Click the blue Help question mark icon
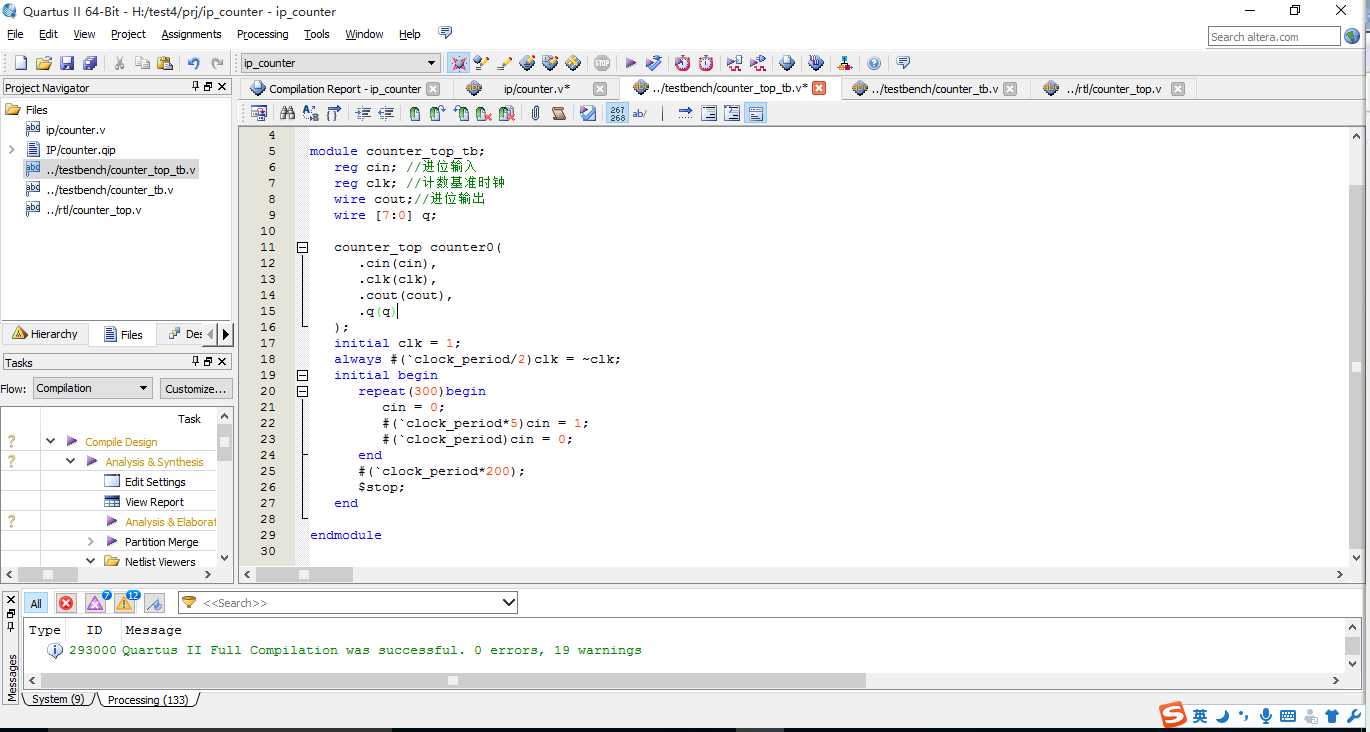The width and height of the screenshot is (1370, 732). 874,63
